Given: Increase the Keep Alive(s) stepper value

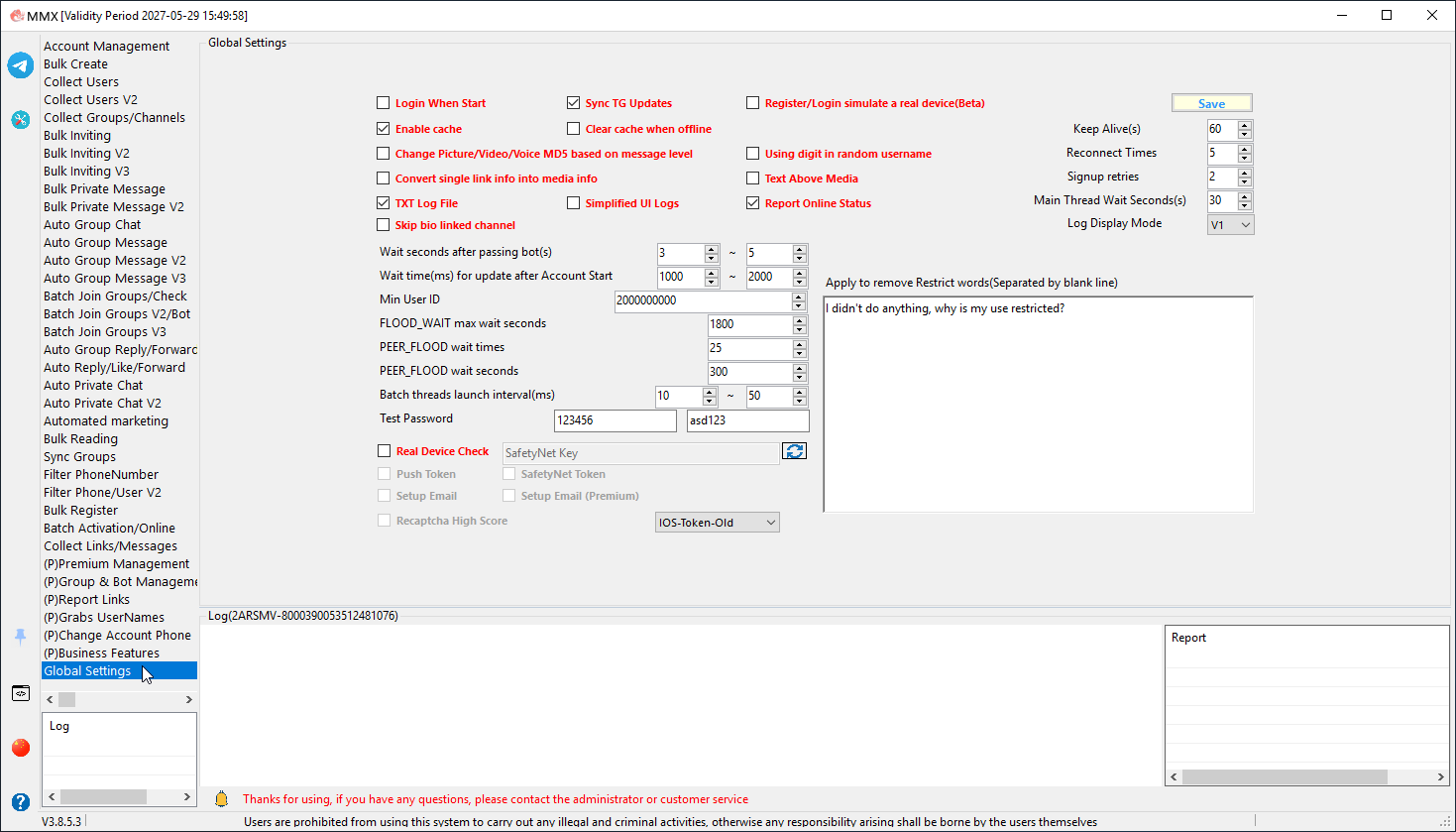Looking at the screenshot, I should coord(1245,125).
